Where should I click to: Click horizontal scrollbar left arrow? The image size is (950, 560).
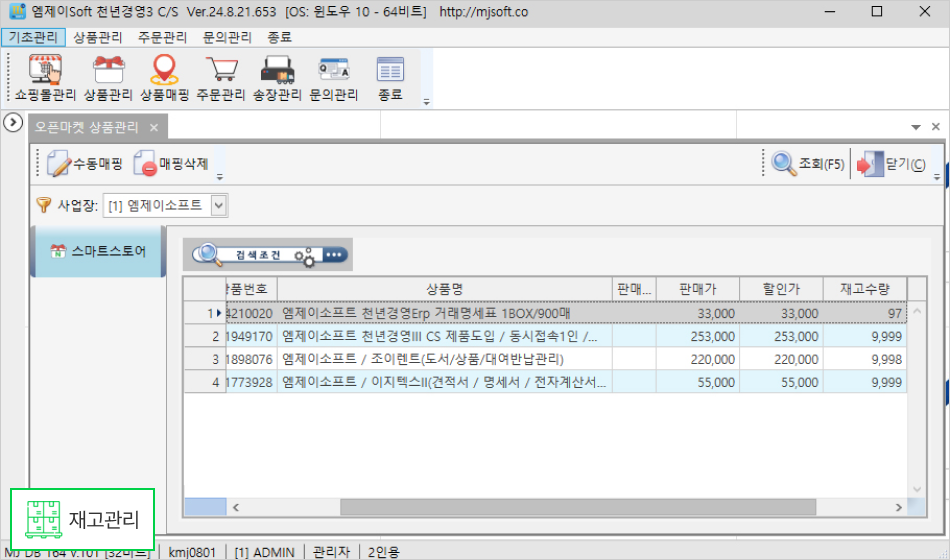(236, 507)
